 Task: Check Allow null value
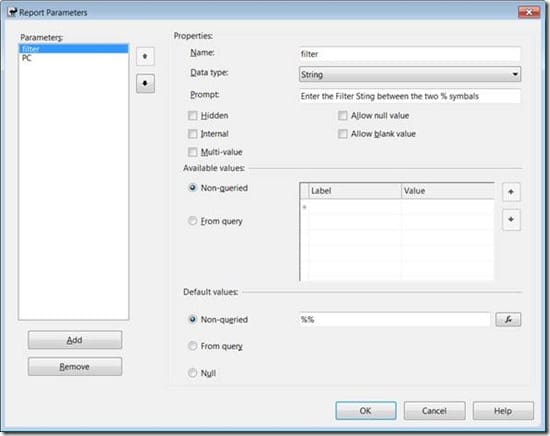(x=343, y=115)
